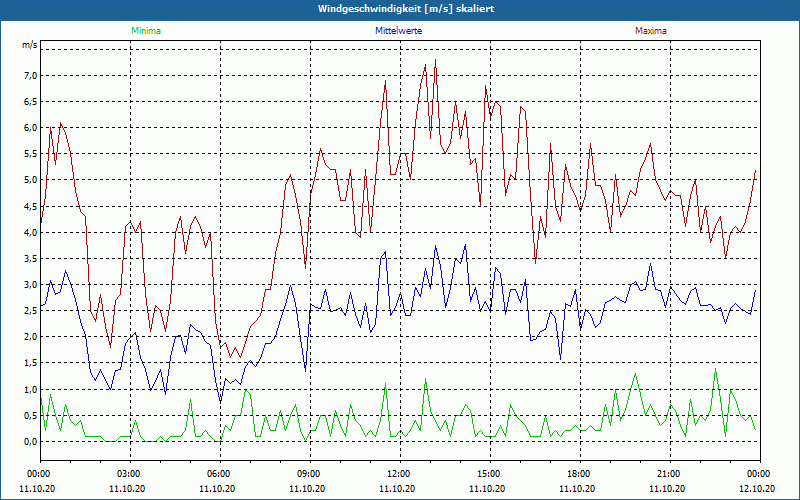Click the 7,0 y-axis label
The image size is (800, 500).
pyautogui.click(x=30, y=76)
